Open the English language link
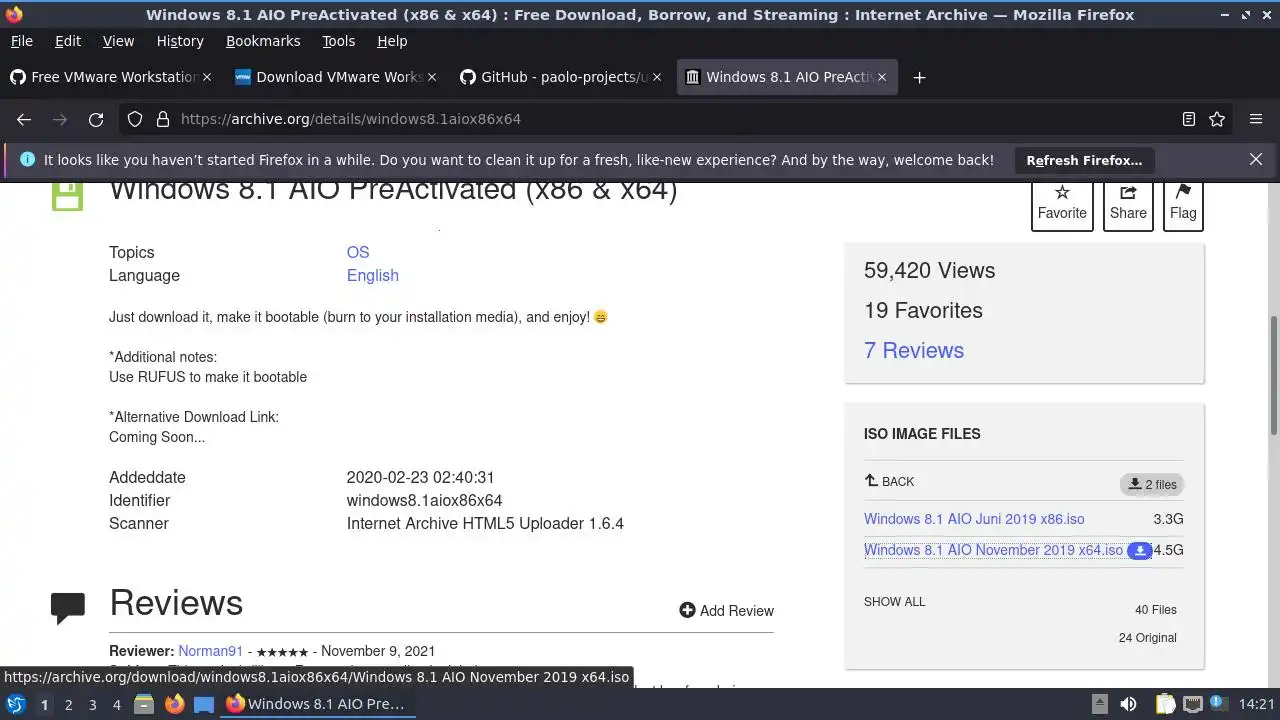Viewport: 1280px width, 720px height. [373, 275]
